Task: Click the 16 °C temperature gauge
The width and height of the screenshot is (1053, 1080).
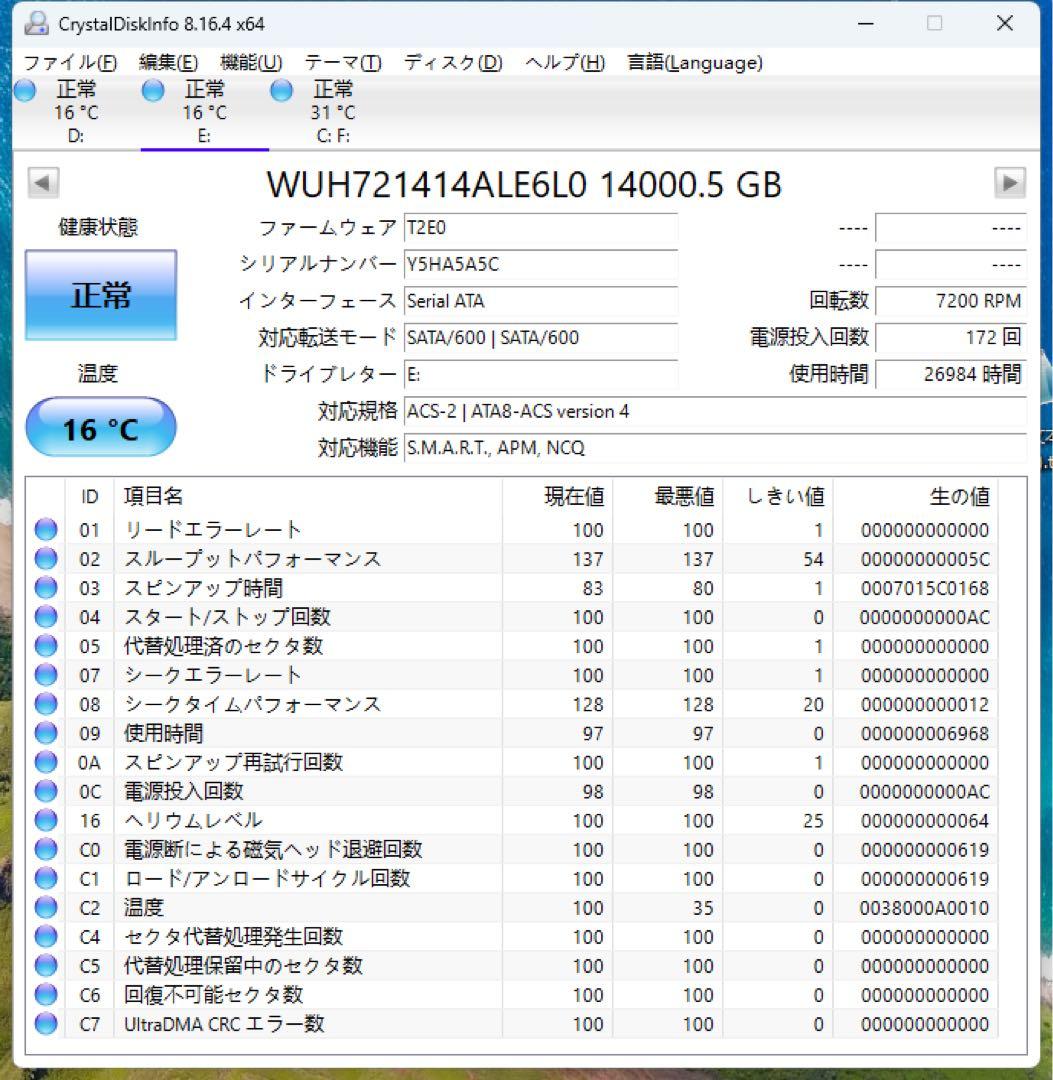Action: 100,427
